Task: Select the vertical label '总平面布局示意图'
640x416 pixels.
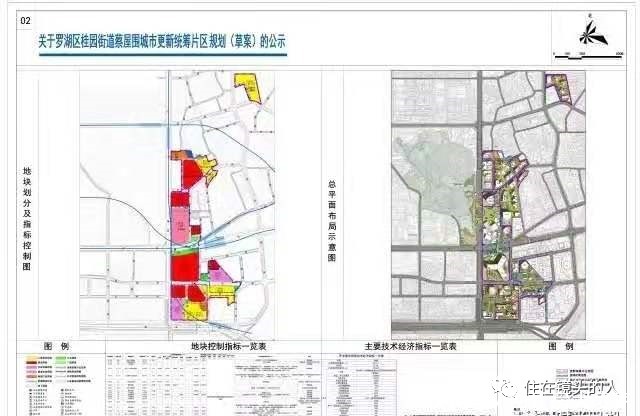Action: (332, 221)
